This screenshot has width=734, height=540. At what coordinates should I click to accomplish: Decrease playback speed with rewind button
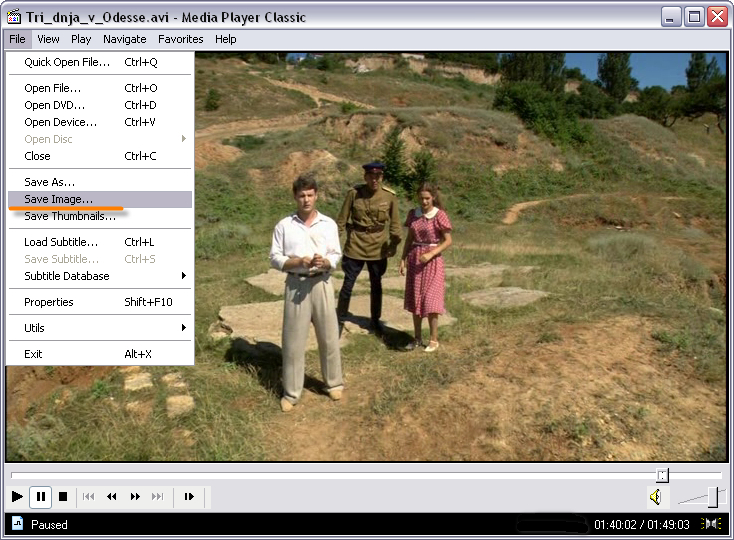(112, 496)
